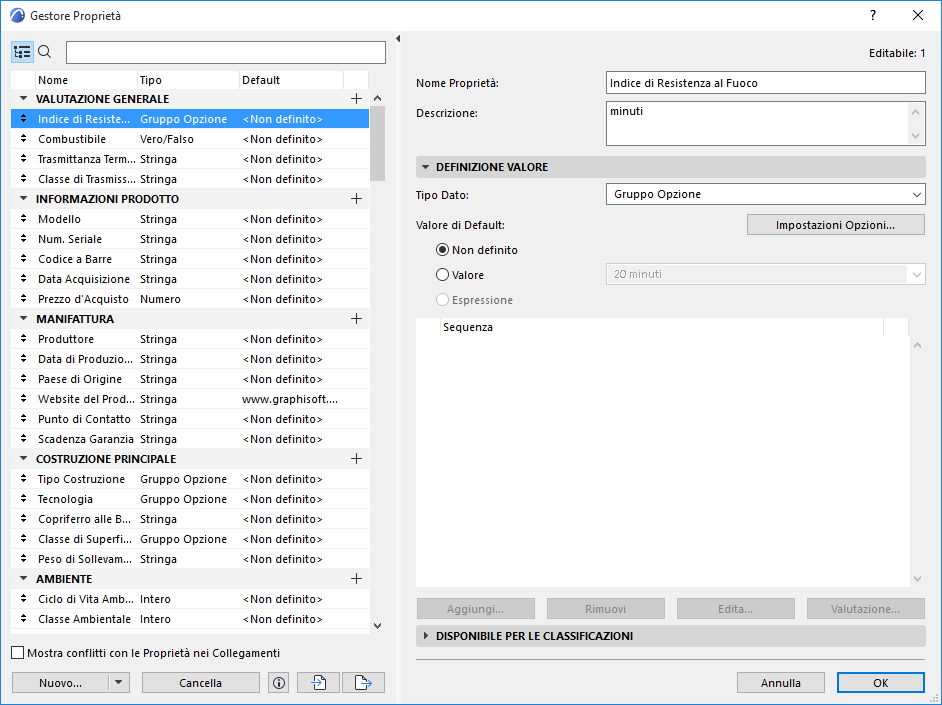Collapse the VALUTAZIONE GENERALE group

point(23,98)
